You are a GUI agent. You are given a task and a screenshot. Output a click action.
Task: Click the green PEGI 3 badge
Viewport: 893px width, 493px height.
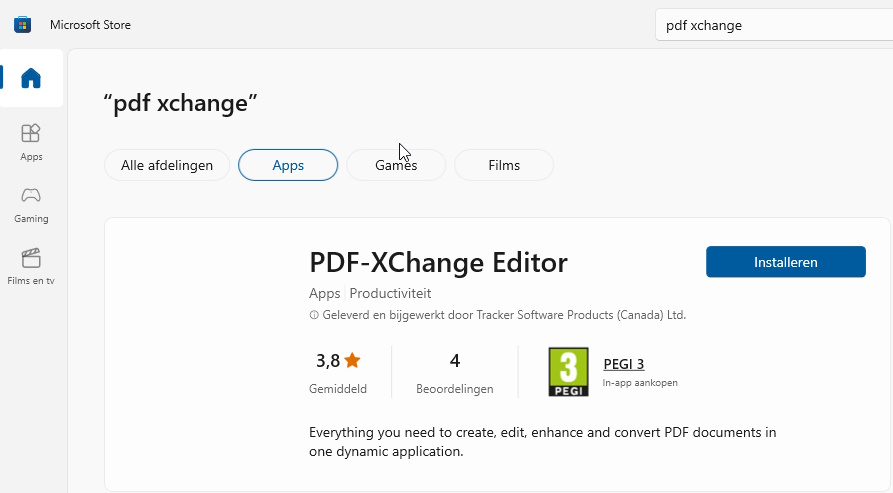click(568, 372)
